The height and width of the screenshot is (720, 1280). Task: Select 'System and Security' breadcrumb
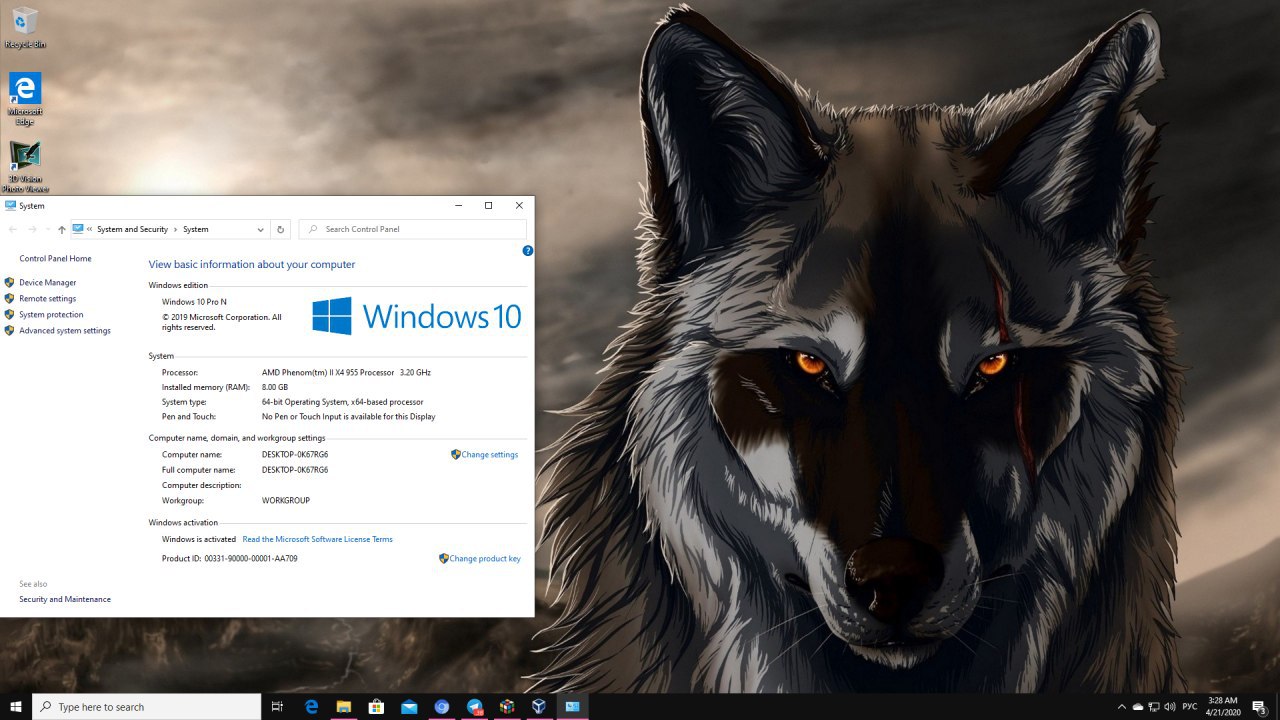tap(132, 229)
